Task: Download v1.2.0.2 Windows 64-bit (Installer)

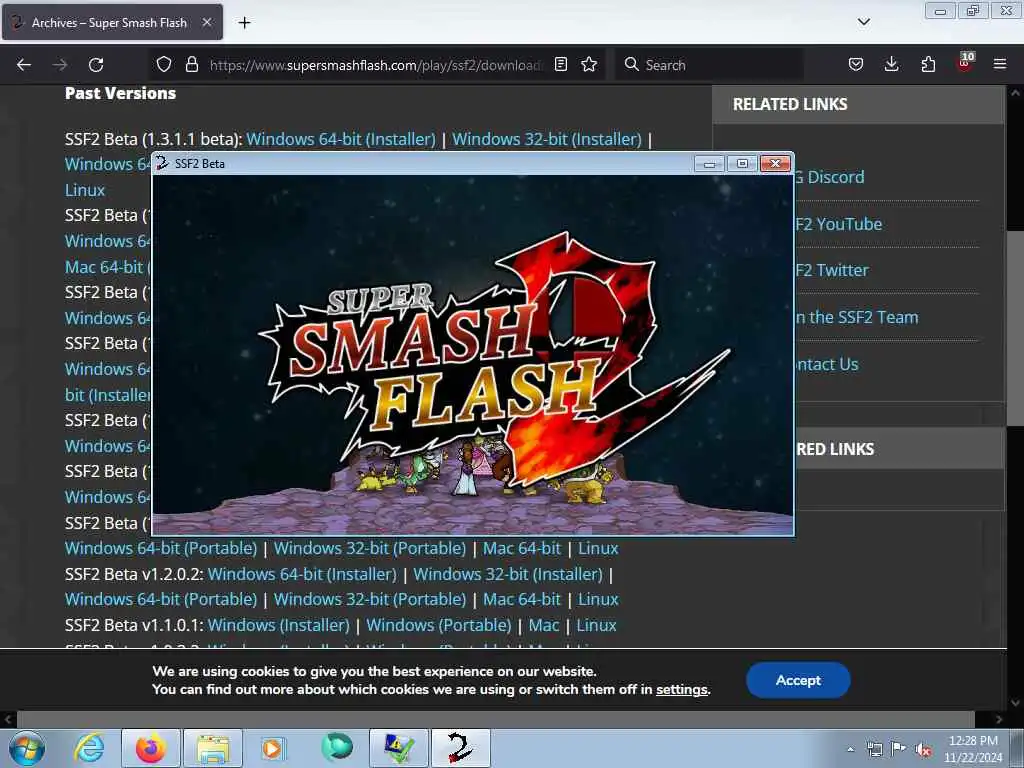Action: [302, 574]
